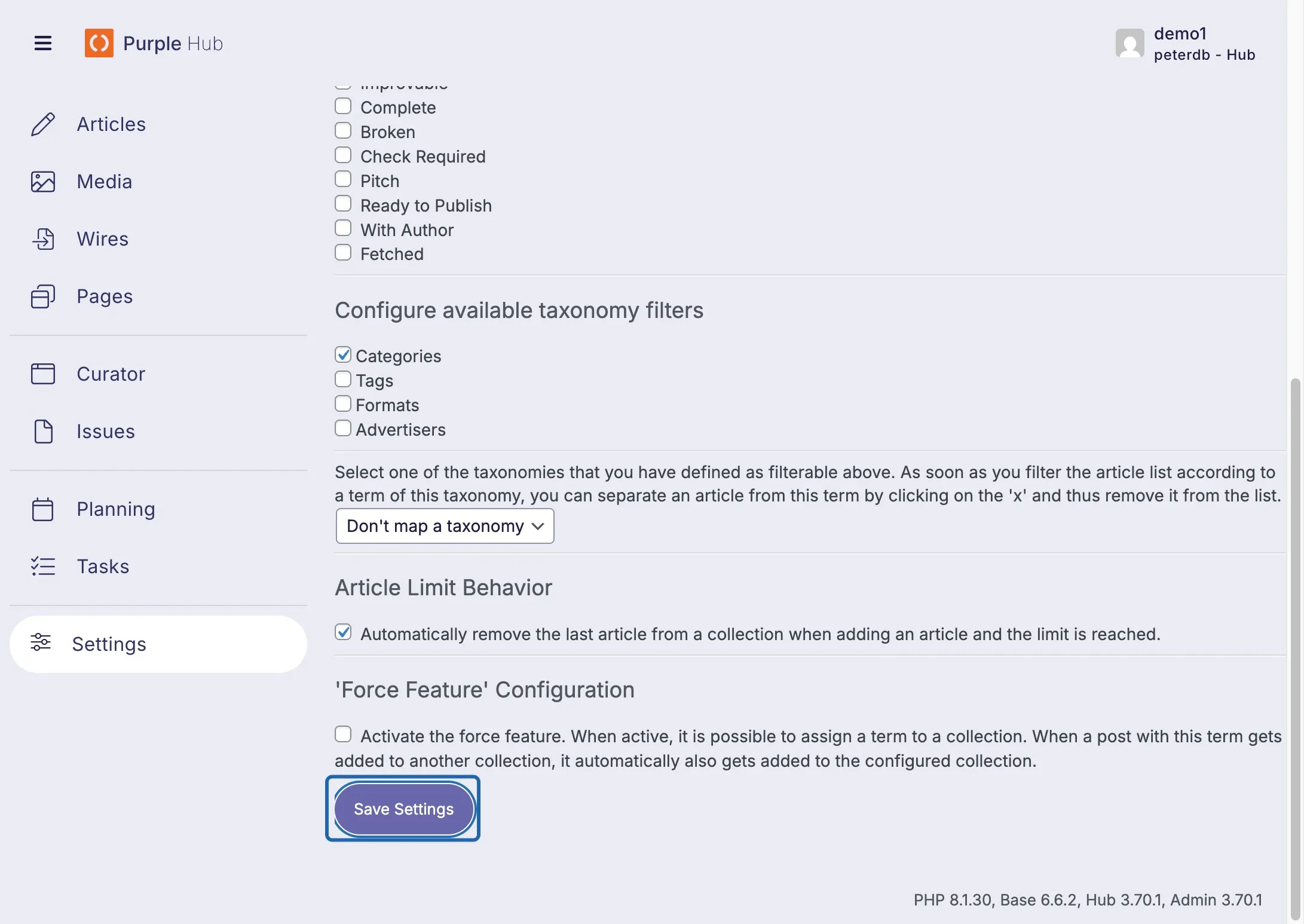The image size is (1304, 924).
Task: Click the vertical page scrollbar
Action: 1295,648
